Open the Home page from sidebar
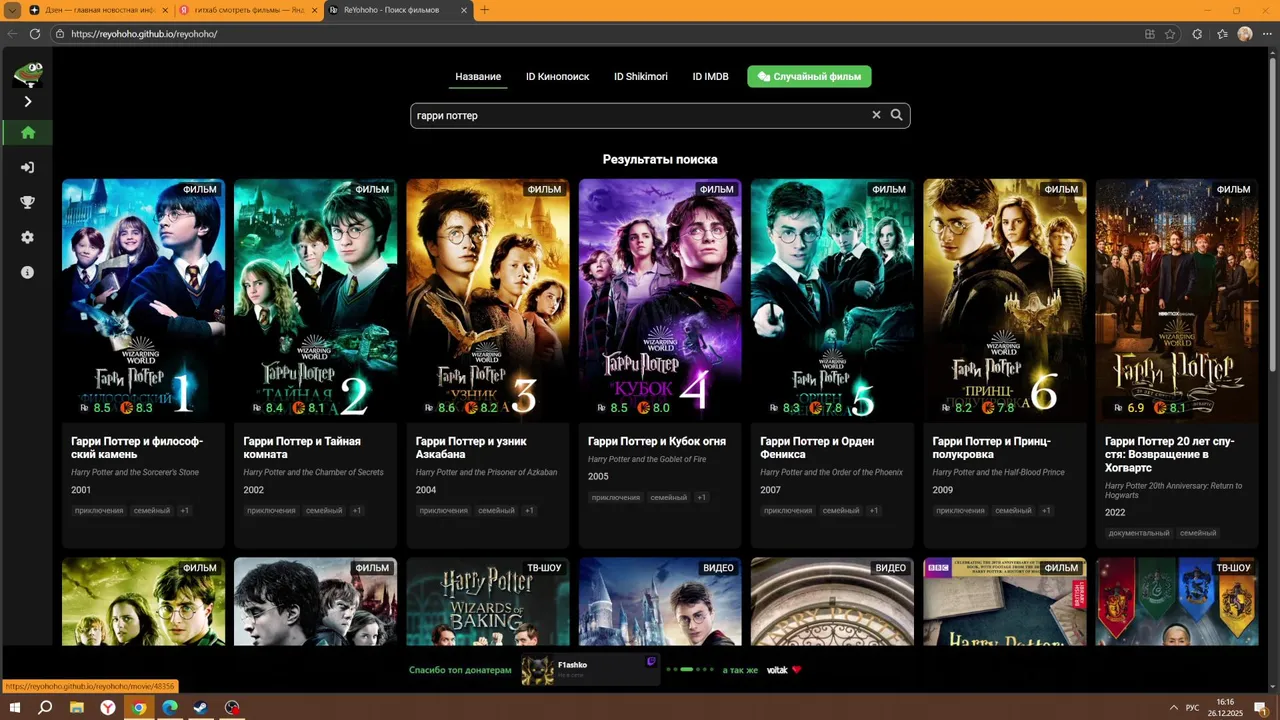Image resolution: width=1280 pixels, height=720 pixels. [x=27, y=132]
